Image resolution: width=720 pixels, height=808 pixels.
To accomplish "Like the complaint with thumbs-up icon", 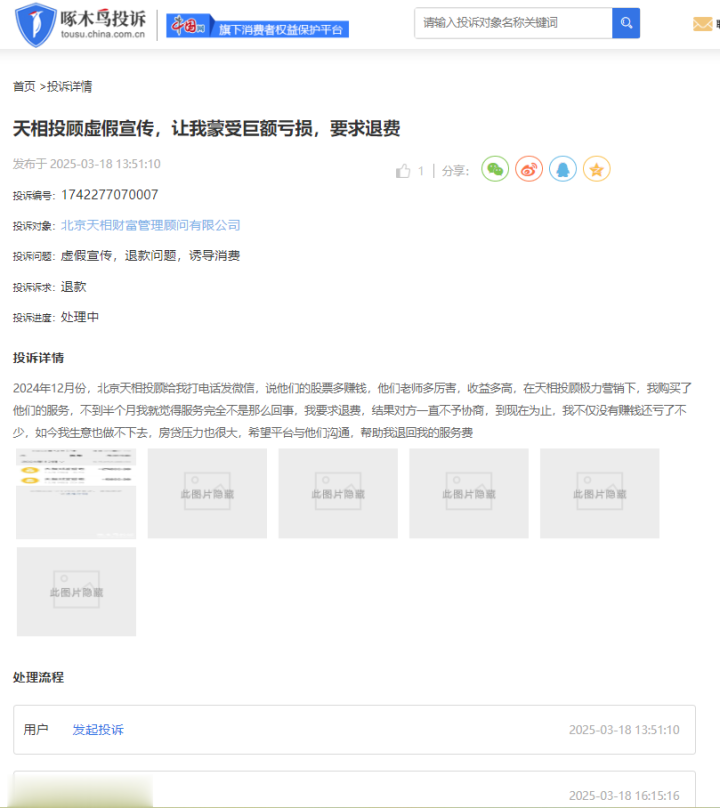I will pos(403,171).
